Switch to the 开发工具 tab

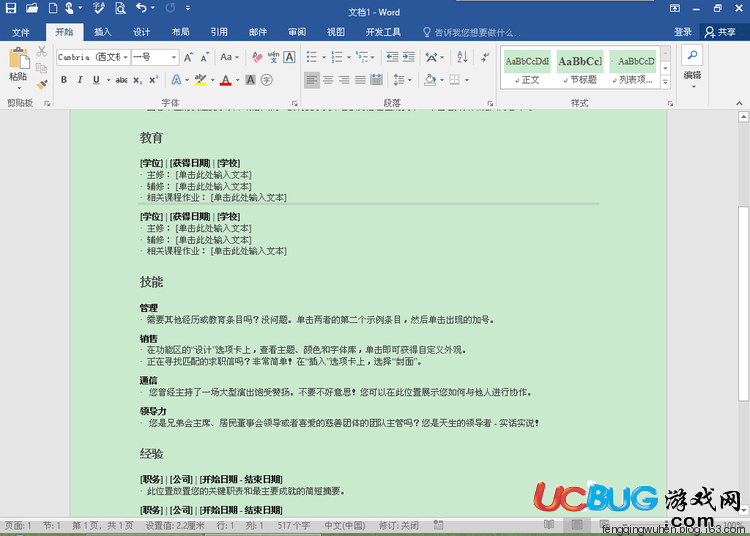pyautogui.click(x=383, y=32)
